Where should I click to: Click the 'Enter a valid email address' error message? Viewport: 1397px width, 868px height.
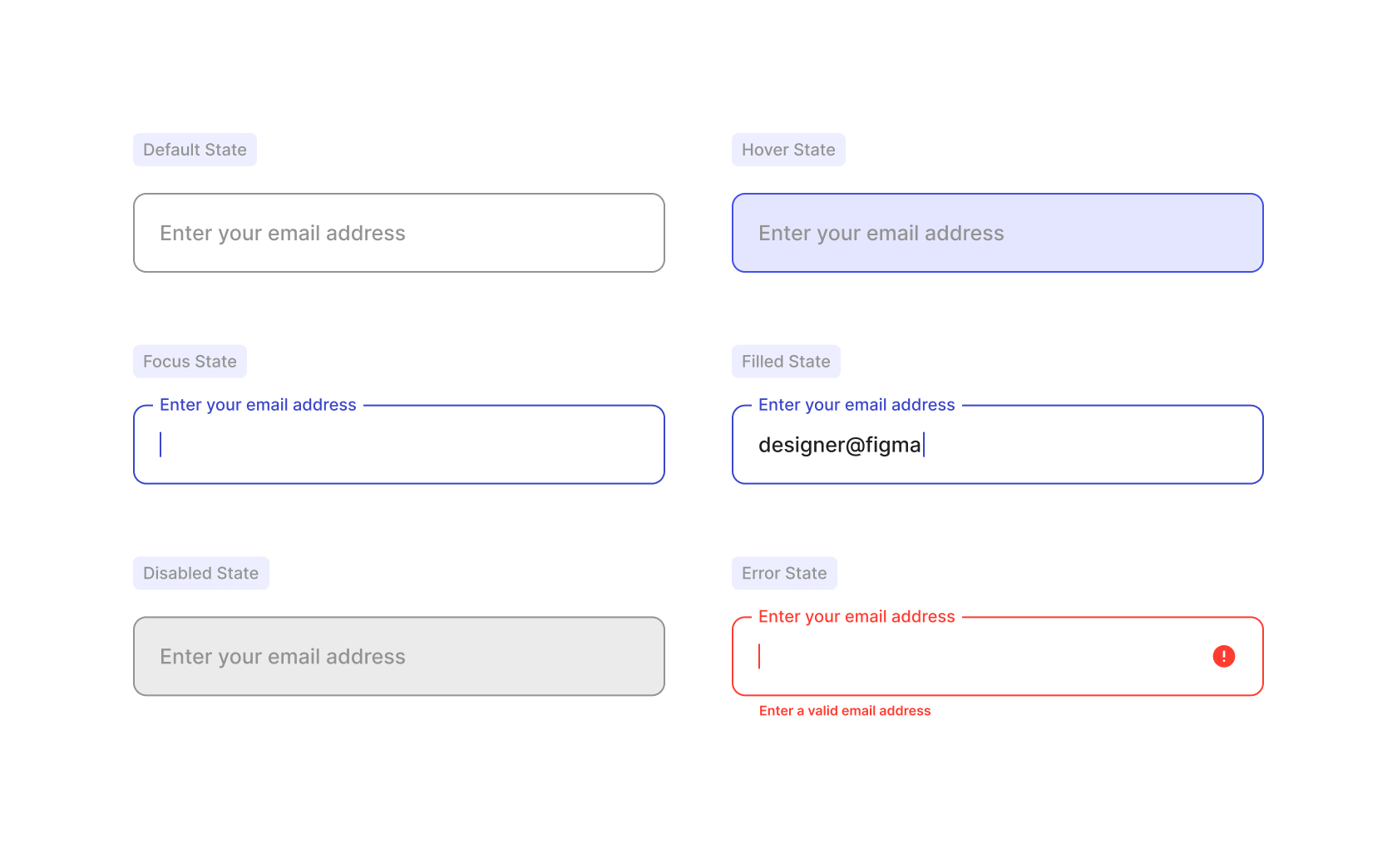pos(845,711)
